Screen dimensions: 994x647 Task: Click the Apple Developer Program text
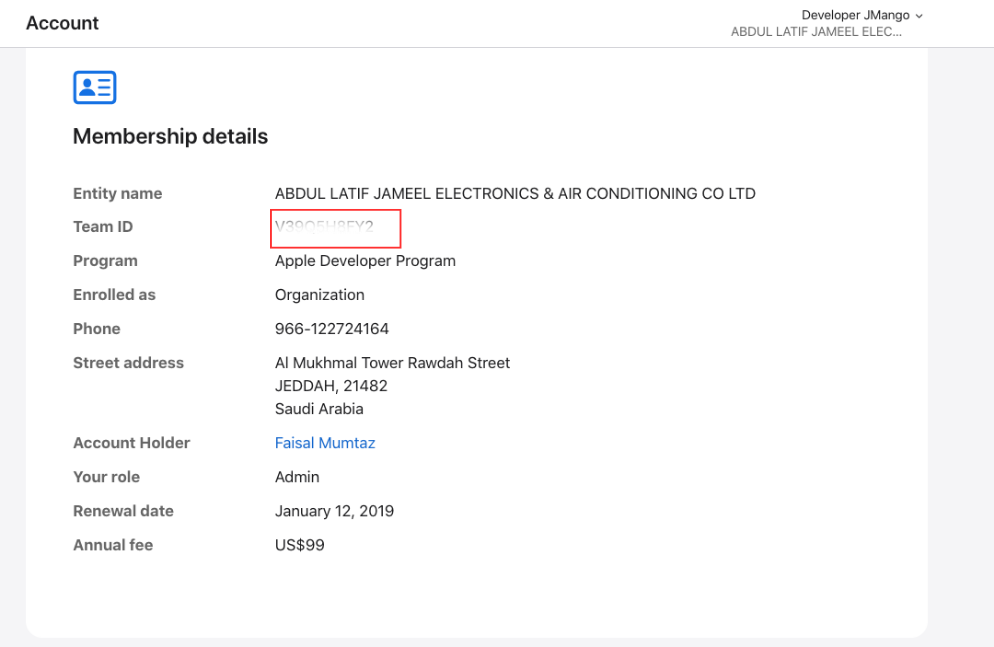365,261
